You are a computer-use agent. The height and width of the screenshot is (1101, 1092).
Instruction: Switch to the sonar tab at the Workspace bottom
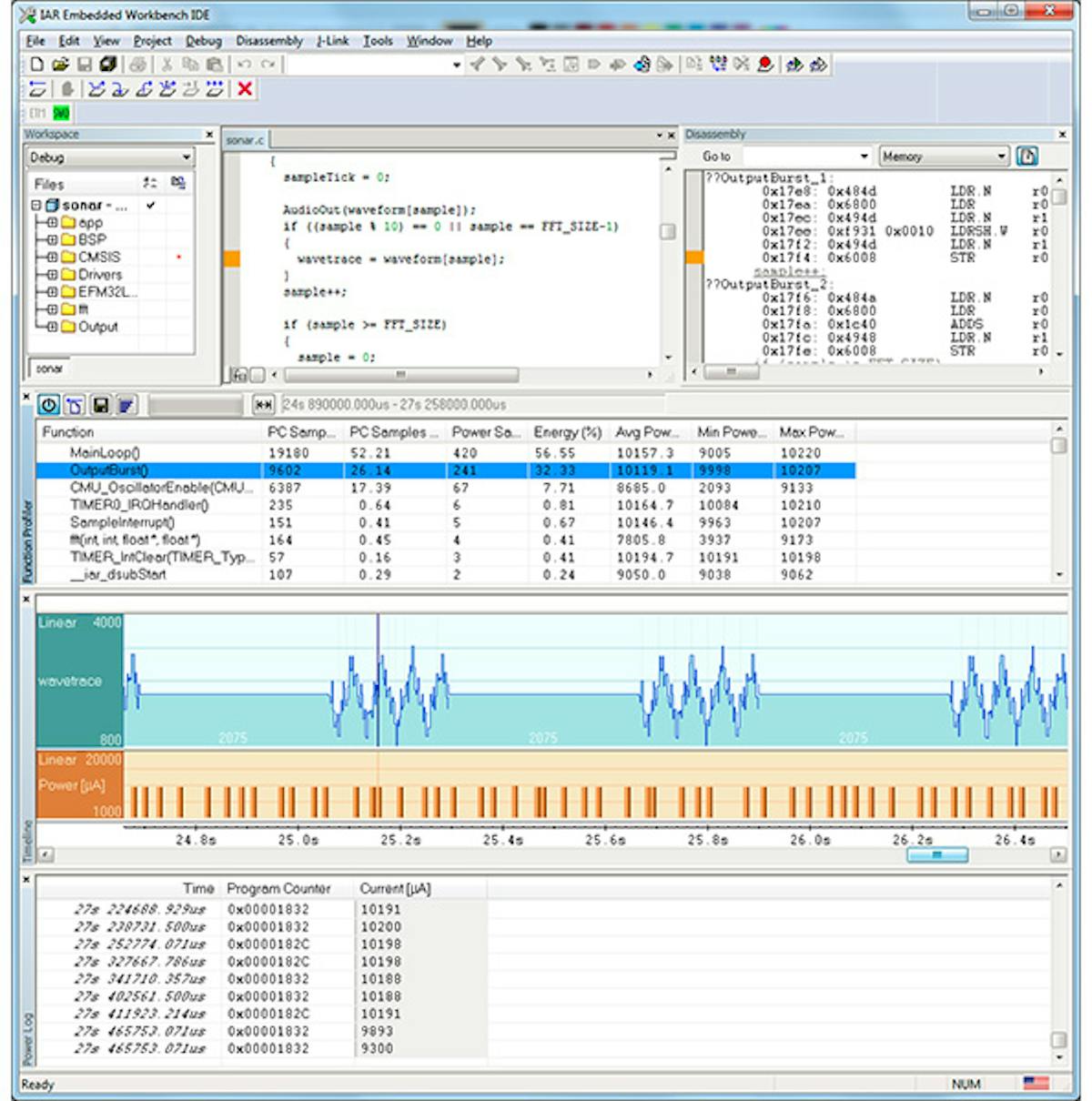[x=51, y=369]
